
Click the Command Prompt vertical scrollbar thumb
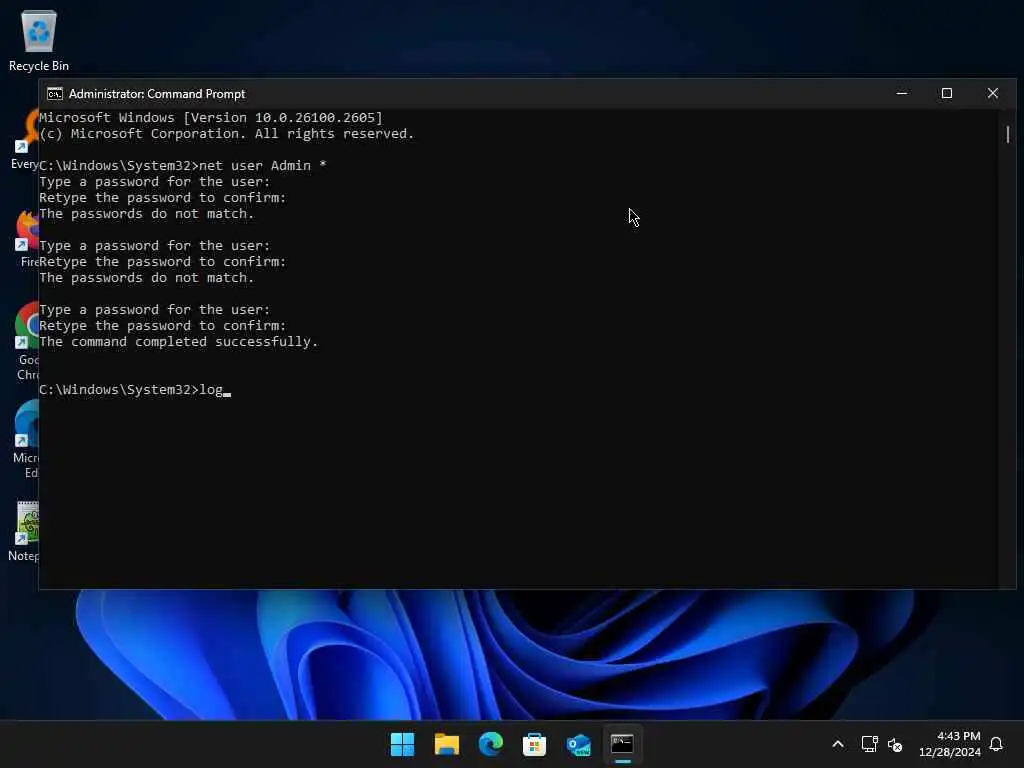click(x=1008, y=135)
